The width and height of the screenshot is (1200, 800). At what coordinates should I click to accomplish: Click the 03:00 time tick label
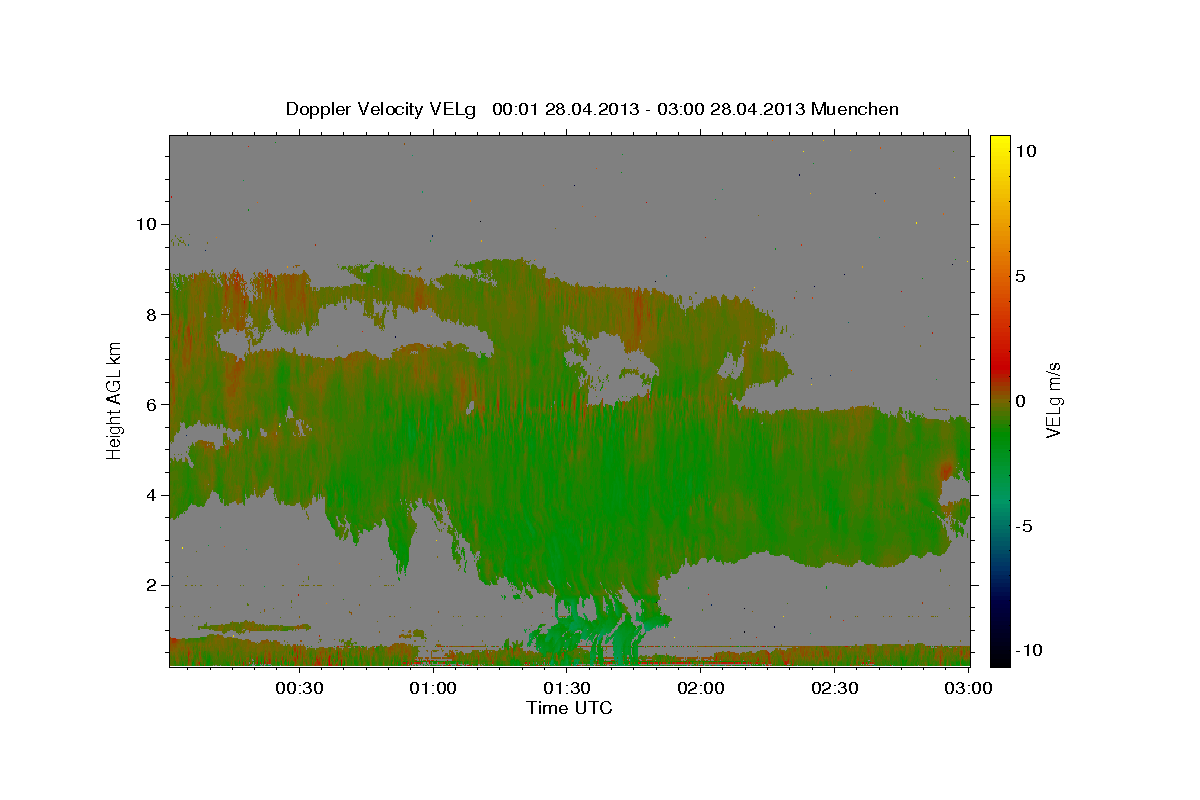click(969, 688)
